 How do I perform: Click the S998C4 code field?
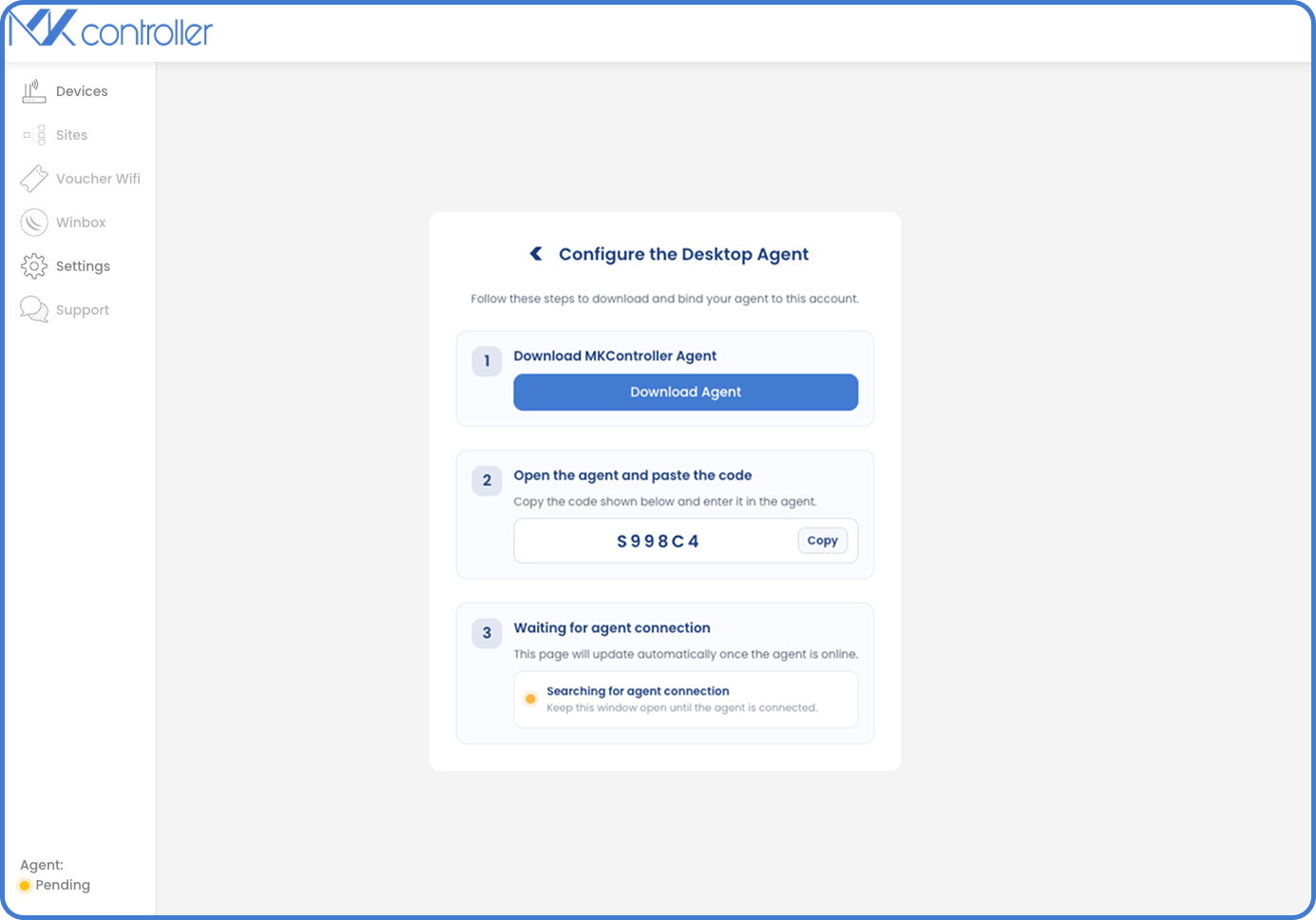[x=658, y=541]
